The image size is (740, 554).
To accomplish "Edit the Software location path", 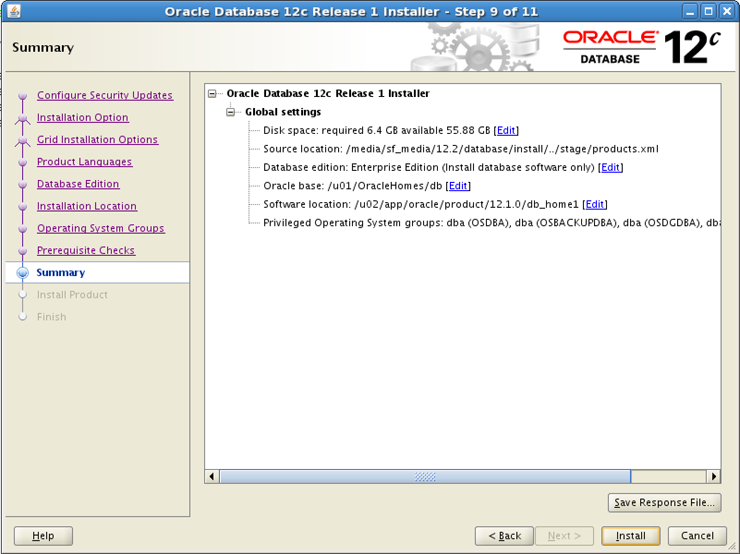I will tap(595, 204).
